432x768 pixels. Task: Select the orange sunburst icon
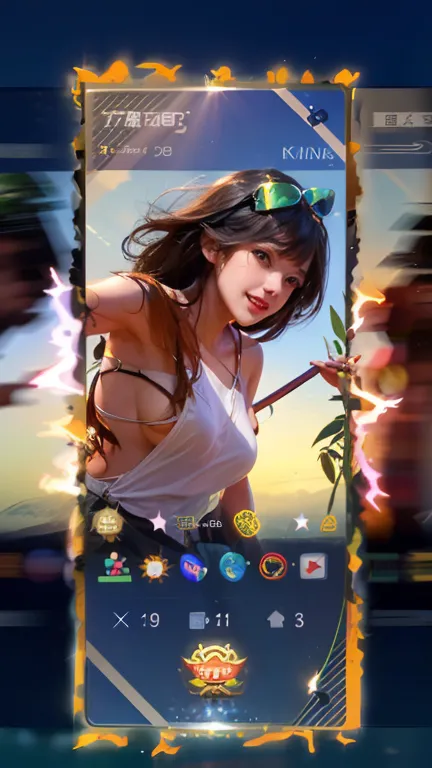[154, 568]
